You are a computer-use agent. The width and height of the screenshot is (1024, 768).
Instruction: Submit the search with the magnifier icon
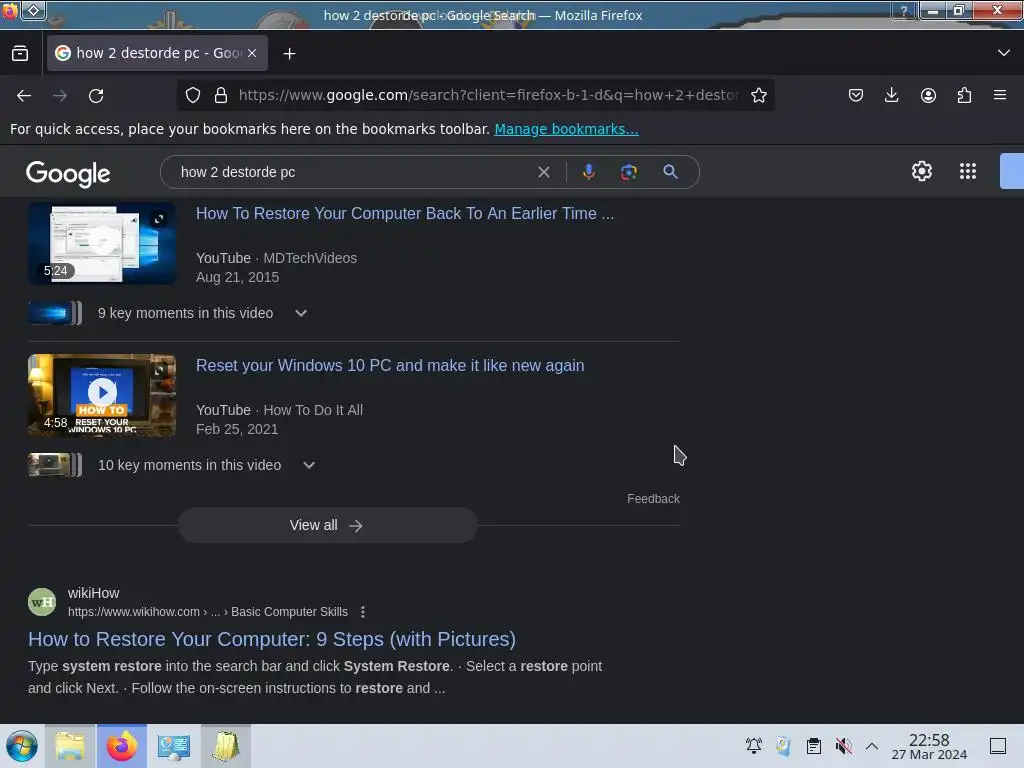point(670,172)
